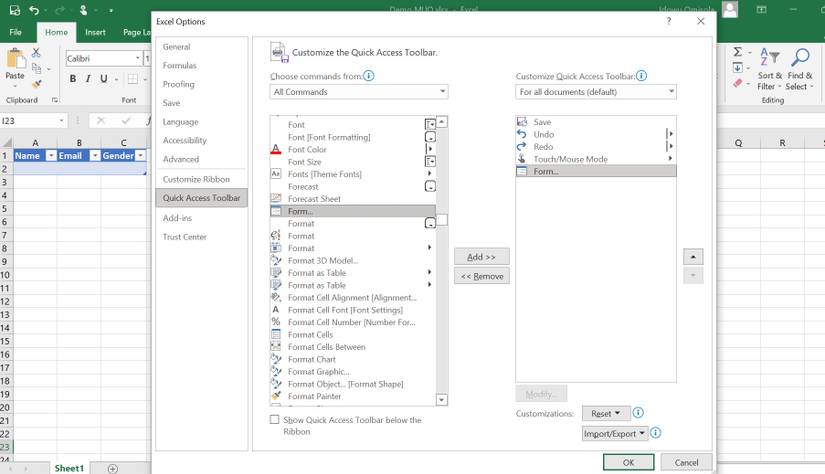Click the Help question mark in Excel Options

tap(669, 21)
